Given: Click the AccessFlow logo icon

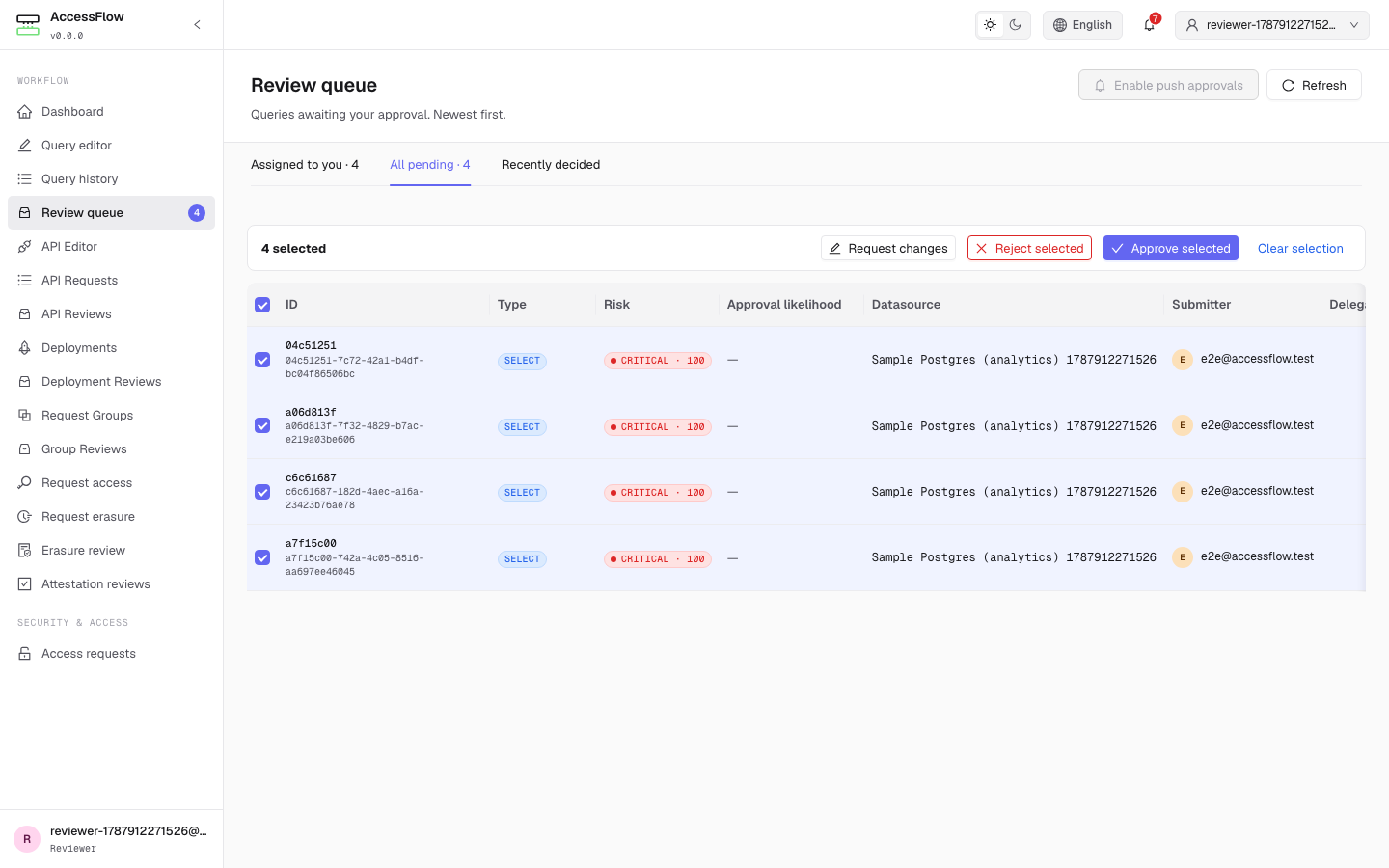Looking at the screenshot, I should click(28, 25).
